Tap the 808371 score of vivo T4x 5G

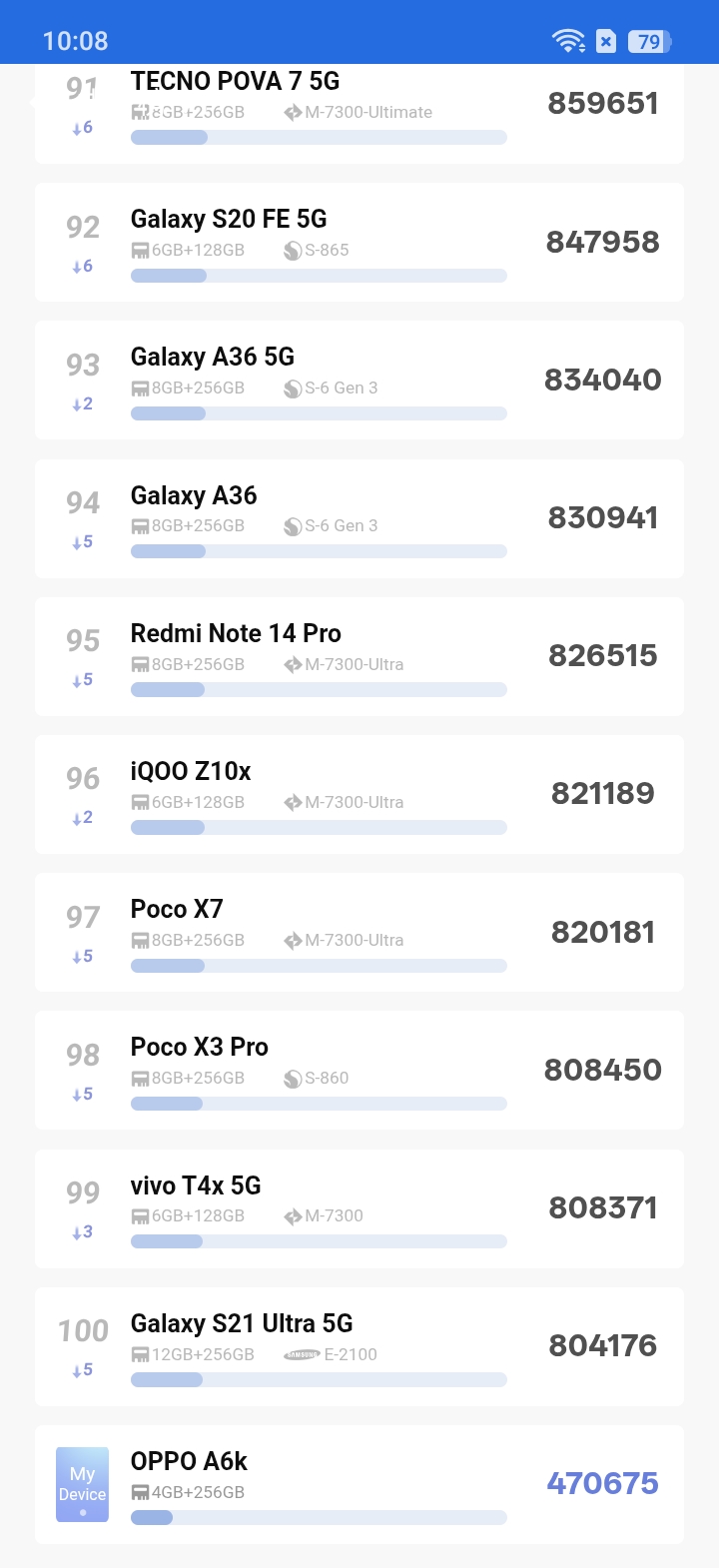point(602,1208)
